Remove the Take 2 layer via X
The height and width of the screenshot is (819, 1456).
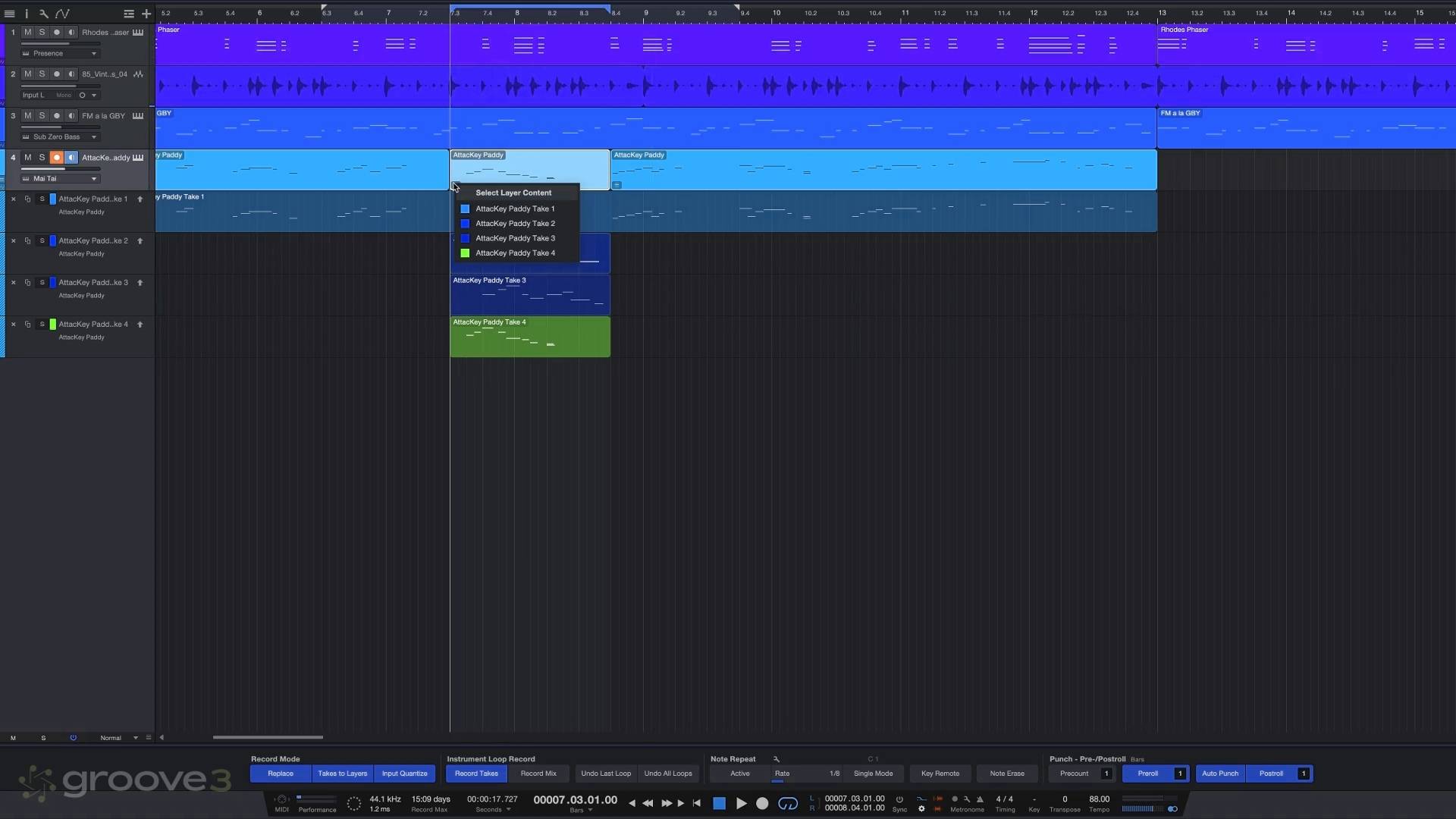pos(13,241)
